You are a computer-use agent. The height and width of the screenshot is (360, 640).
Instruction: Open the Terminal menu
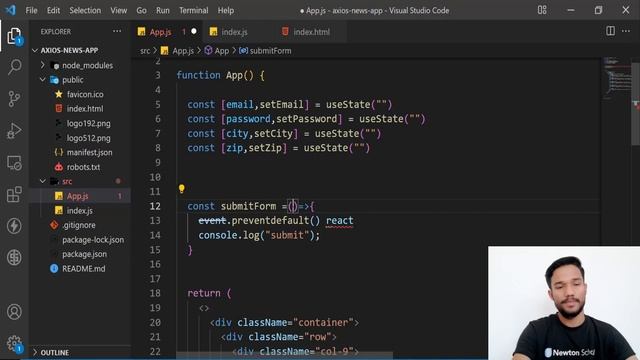click(193, 11)
